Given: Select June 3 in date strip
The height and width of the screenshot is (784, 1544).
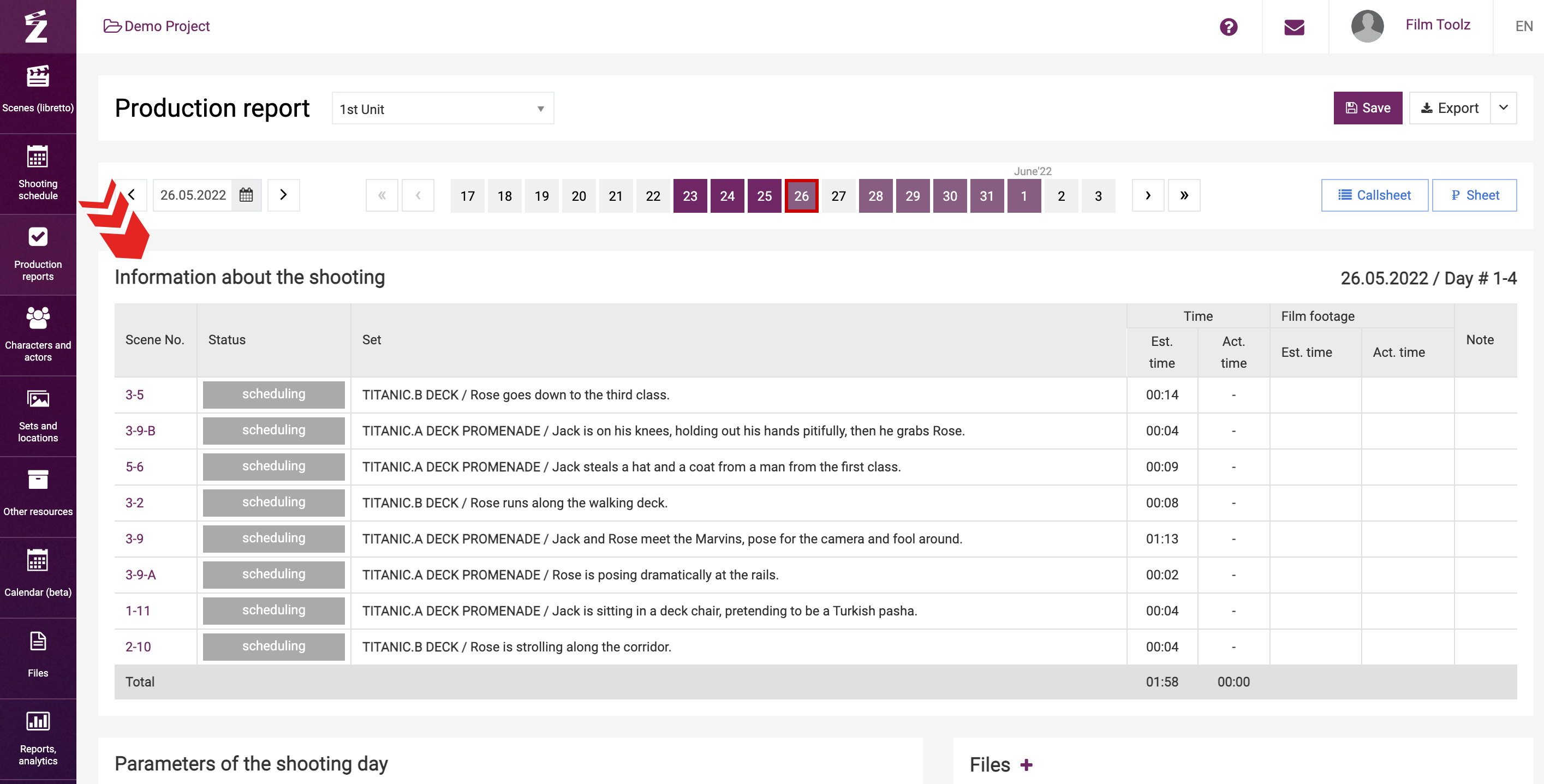Looking at the screenshot, I should (1098, 195).
